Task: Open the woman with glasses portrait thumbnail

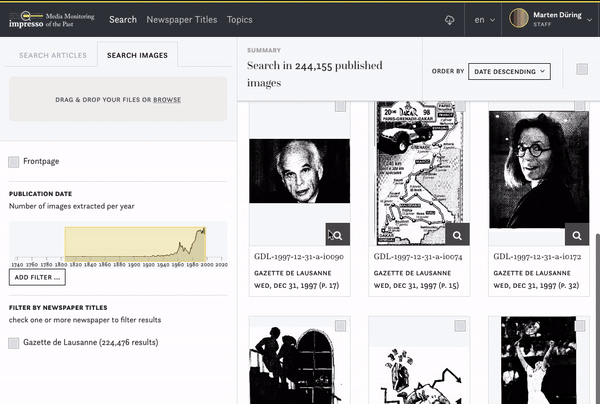Action: 539,170
